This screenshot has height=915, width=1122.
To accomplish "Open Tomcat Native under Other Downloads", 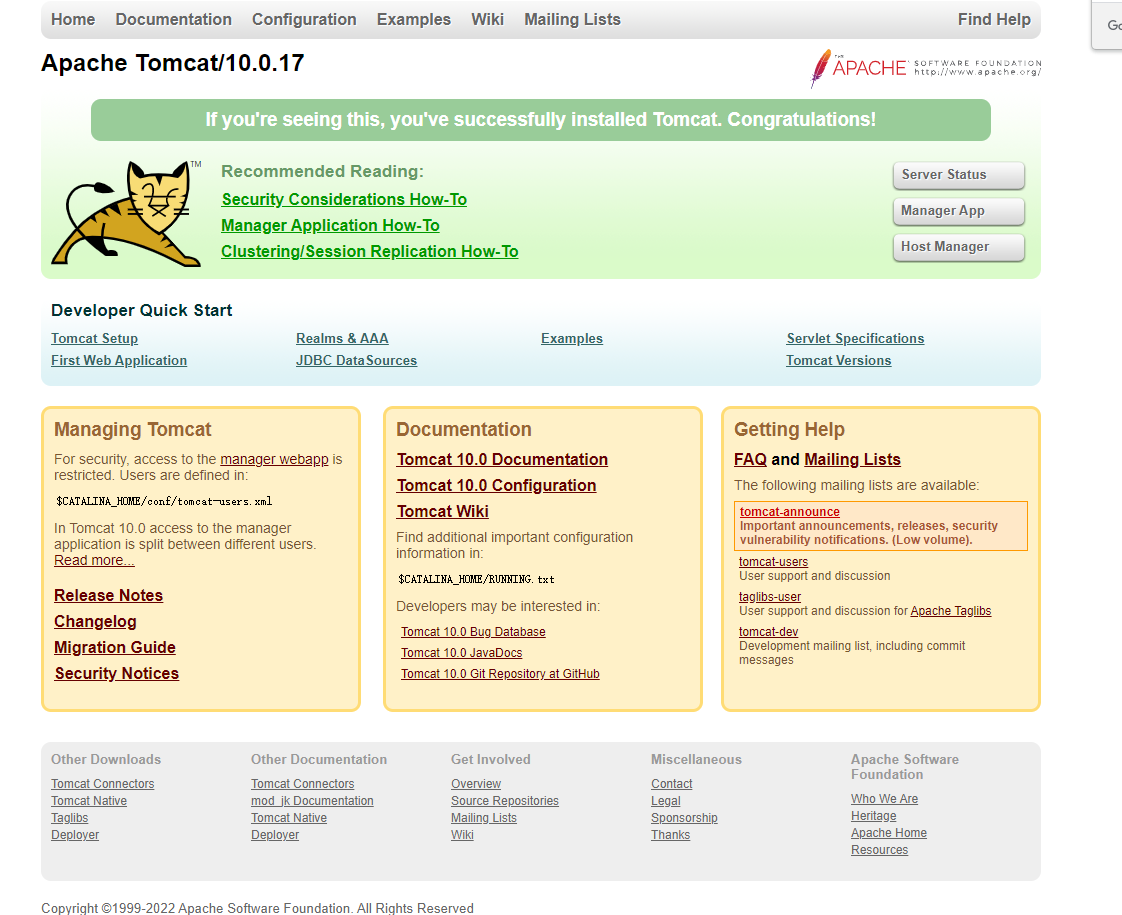I will (x=89, y=801).
